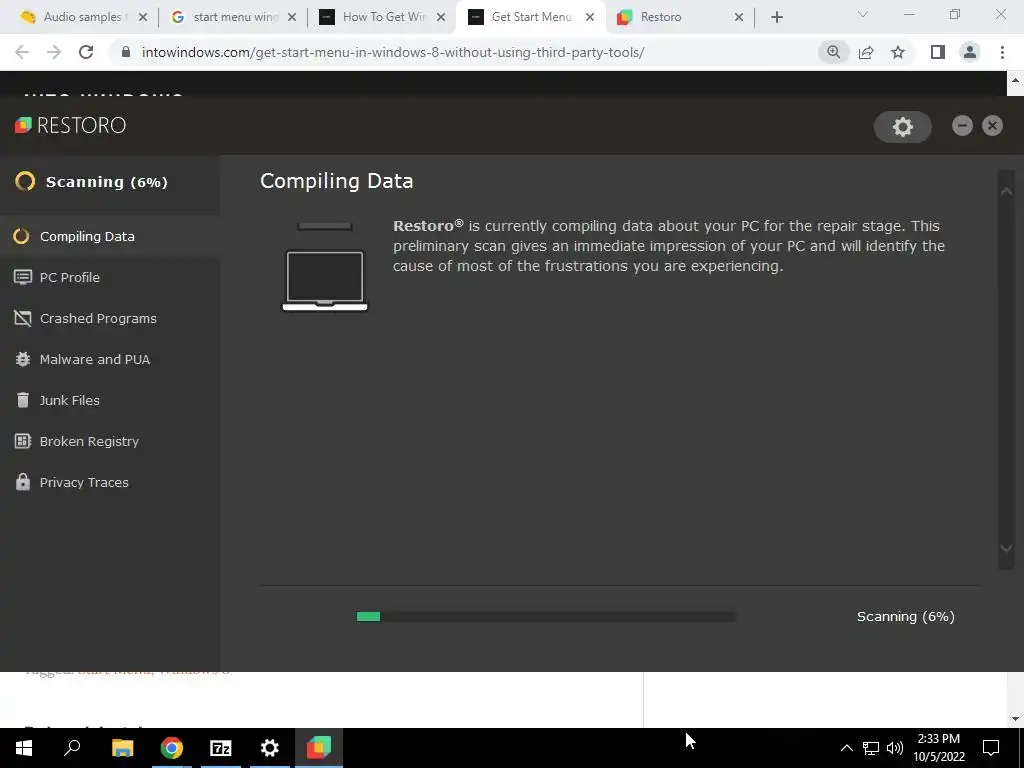Click the intowindows.com address bar
The width and height of the screenshot is (1024, 768).
392,52
